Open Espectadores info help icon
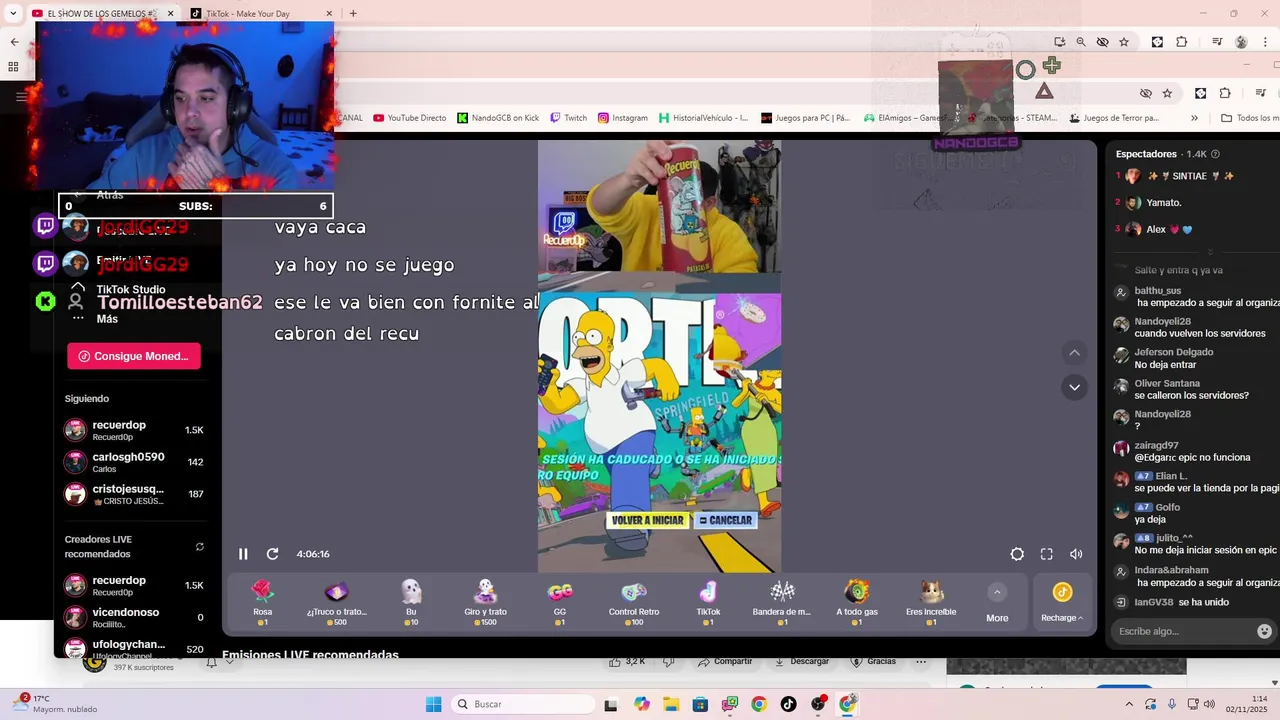The width and height of the screenshot is (1280, 720). click(x=1215, y=154)
